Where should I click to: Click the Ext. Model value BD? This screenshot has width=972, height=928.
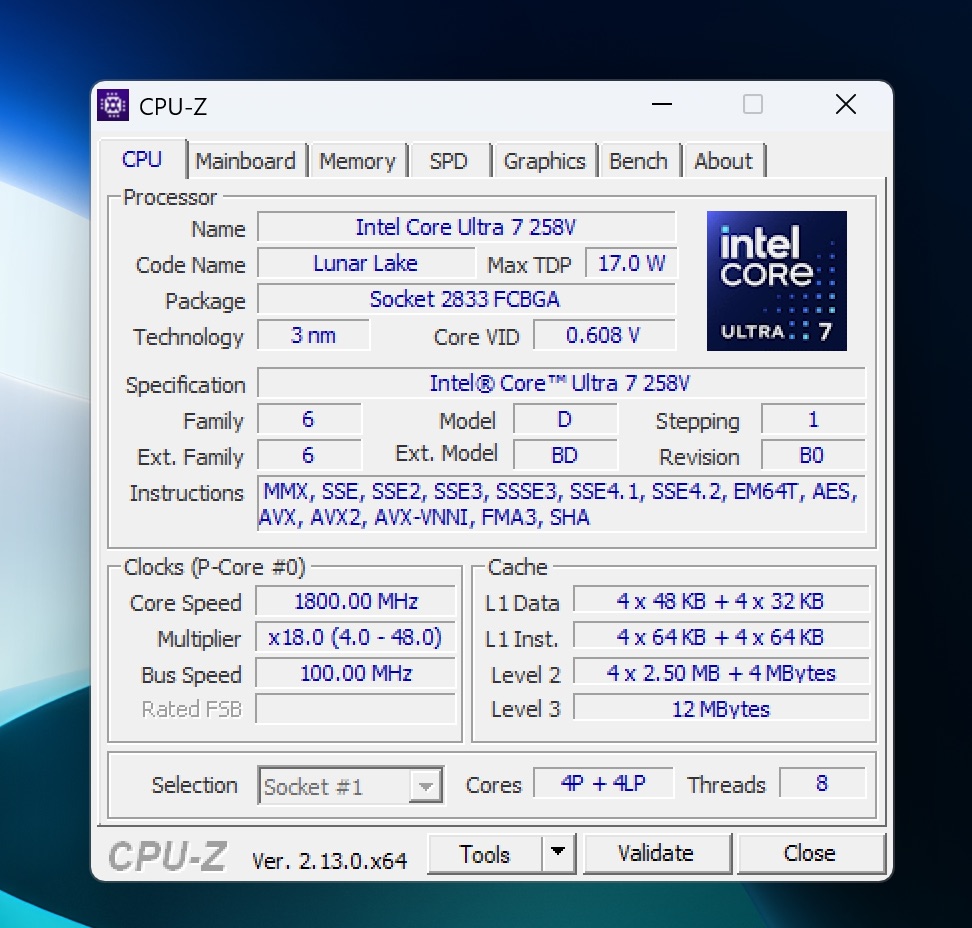[x=565, y=456]
